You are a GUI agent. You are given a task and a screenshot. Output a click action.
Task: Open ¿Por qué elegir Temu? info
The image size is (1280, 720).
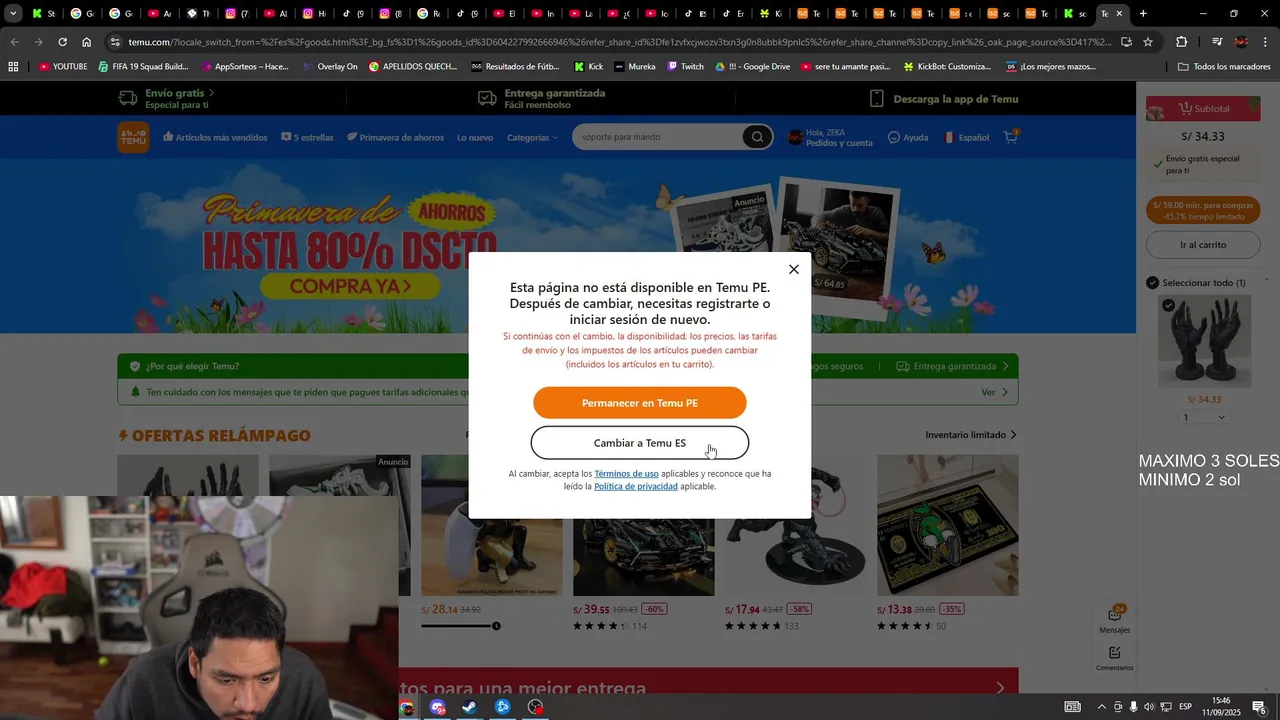tap(185, 366)
